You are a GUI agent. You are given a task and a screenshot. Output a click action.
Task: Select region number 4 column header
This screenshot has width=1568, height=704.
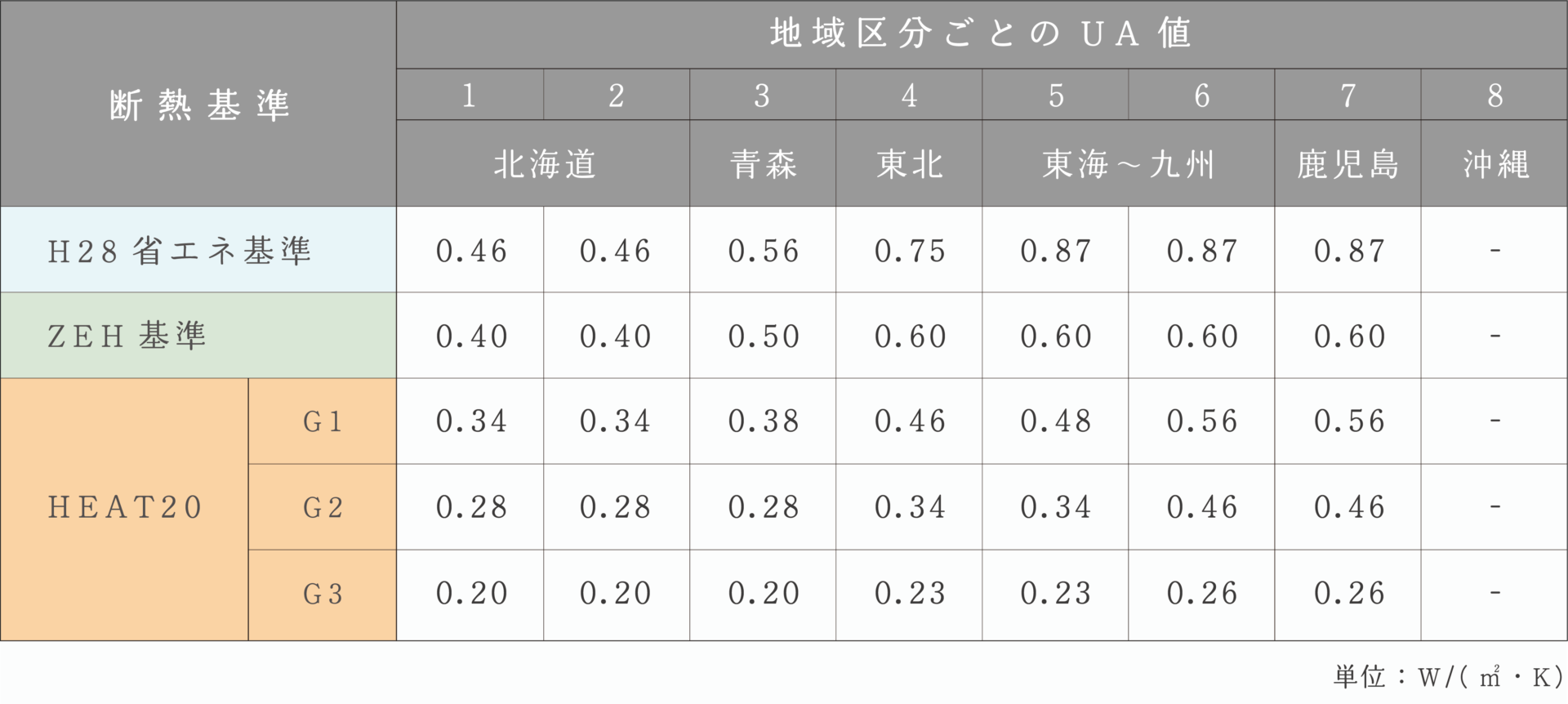click(909, 96)
